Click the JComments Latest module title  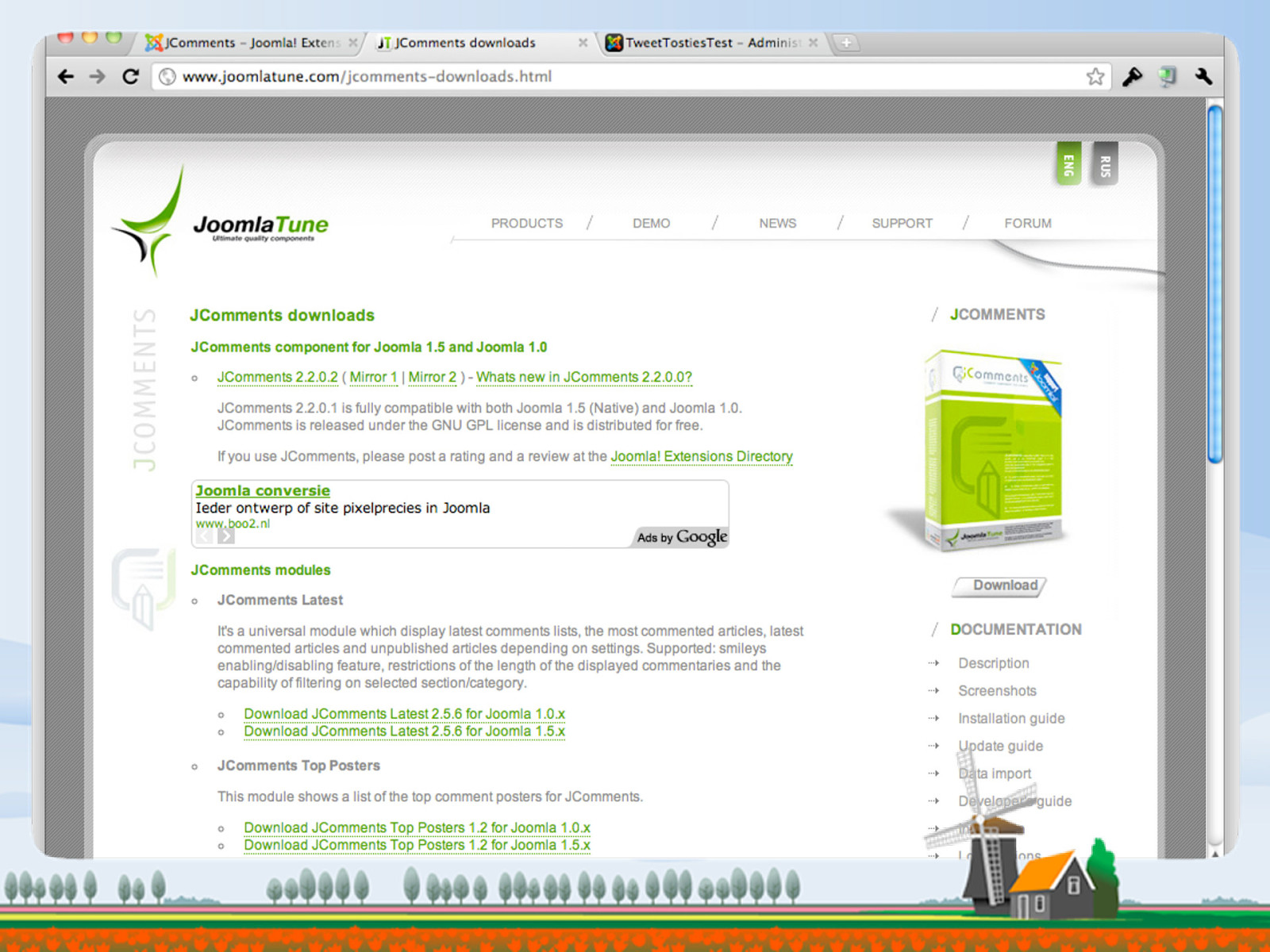(x=280, y=601)
